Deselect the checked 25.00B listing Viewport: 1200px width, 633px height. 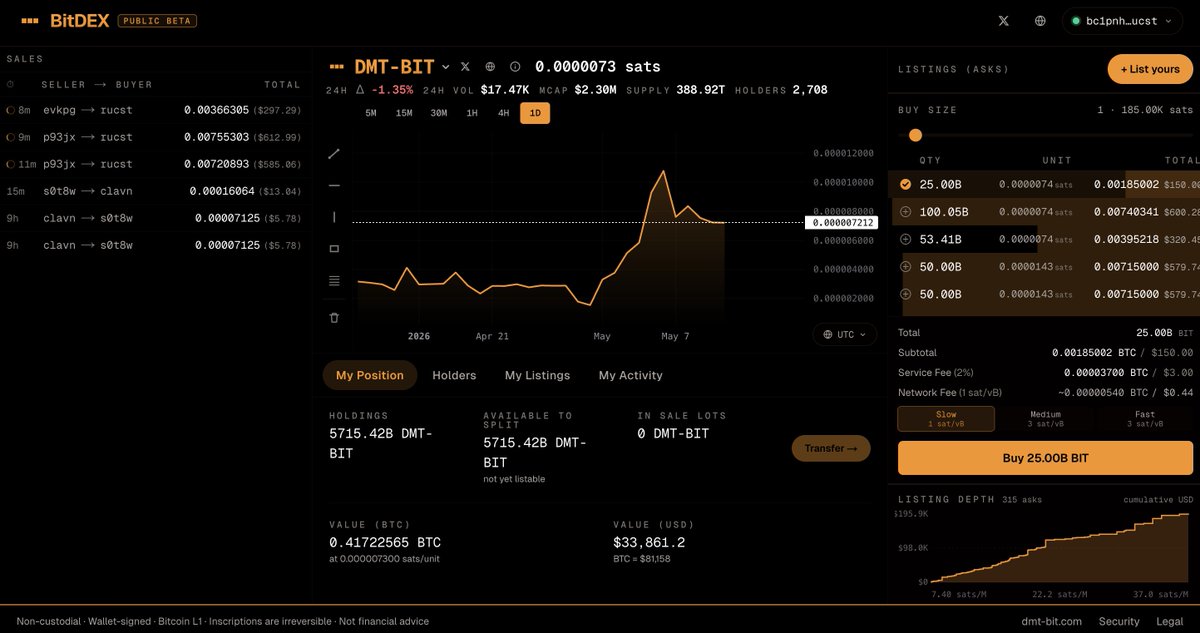pos(905,184)
